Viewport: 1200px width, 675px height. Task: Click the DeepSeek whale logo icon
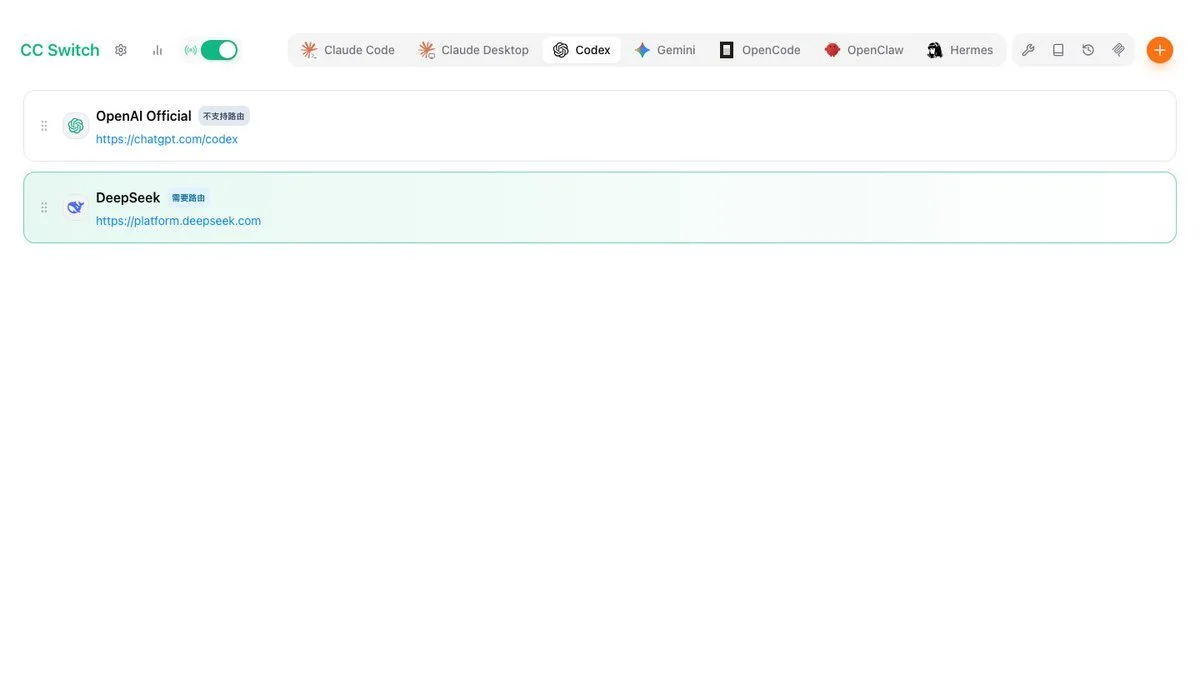point(75,208)
